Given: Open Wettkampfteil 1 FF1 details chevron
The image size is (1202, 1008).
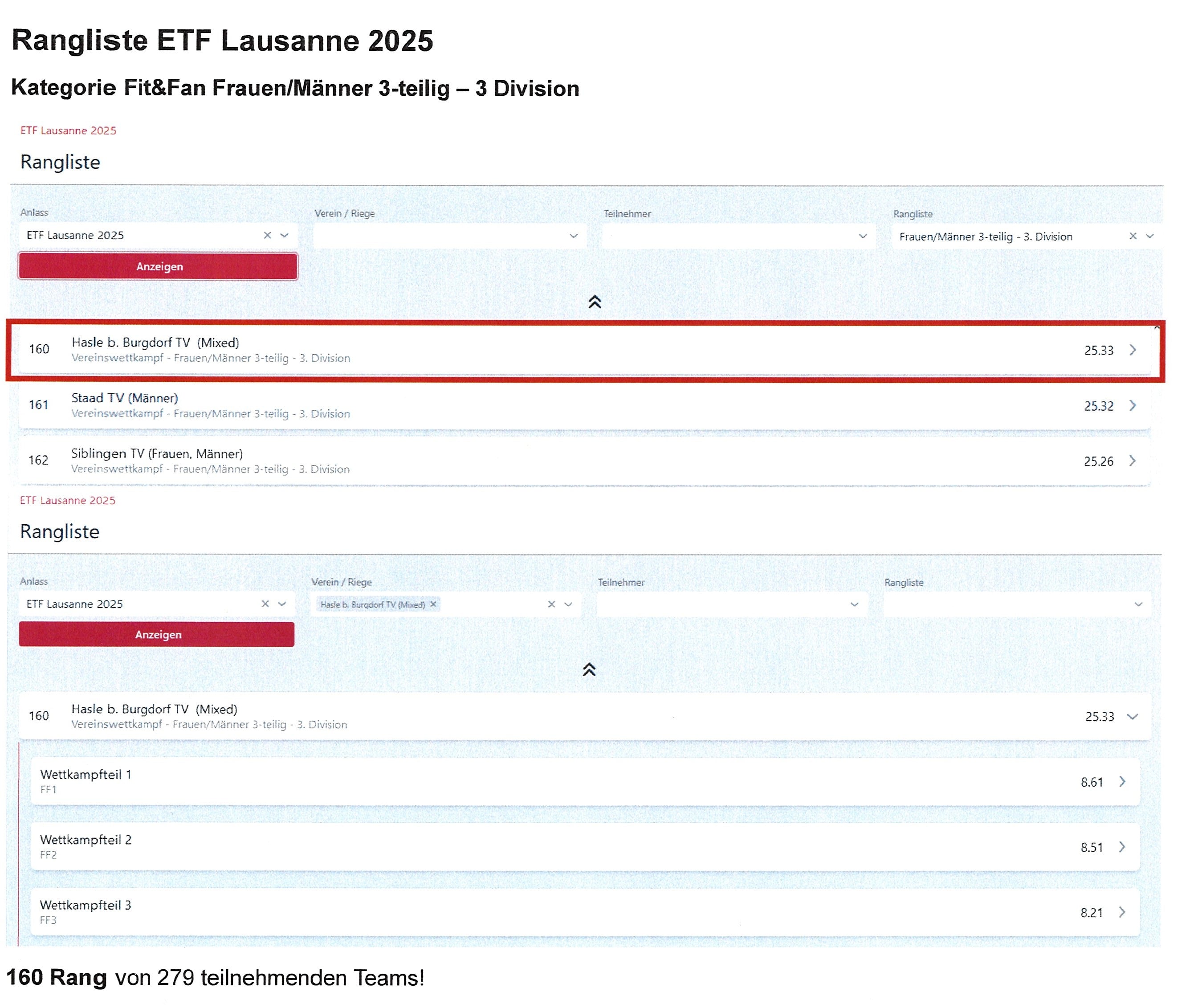Looking at the screenshot, I should coord(1122,781).
